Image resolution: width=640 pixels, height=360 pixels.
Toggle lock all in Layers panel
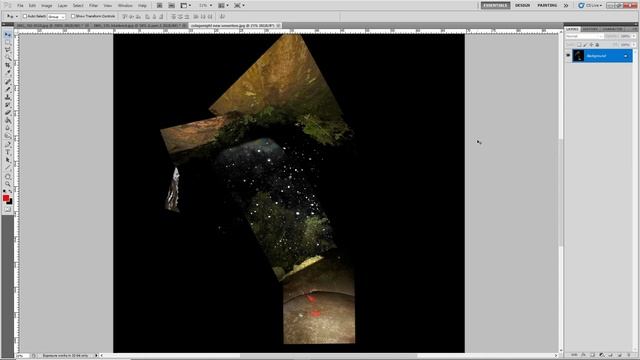coord(597,44)
